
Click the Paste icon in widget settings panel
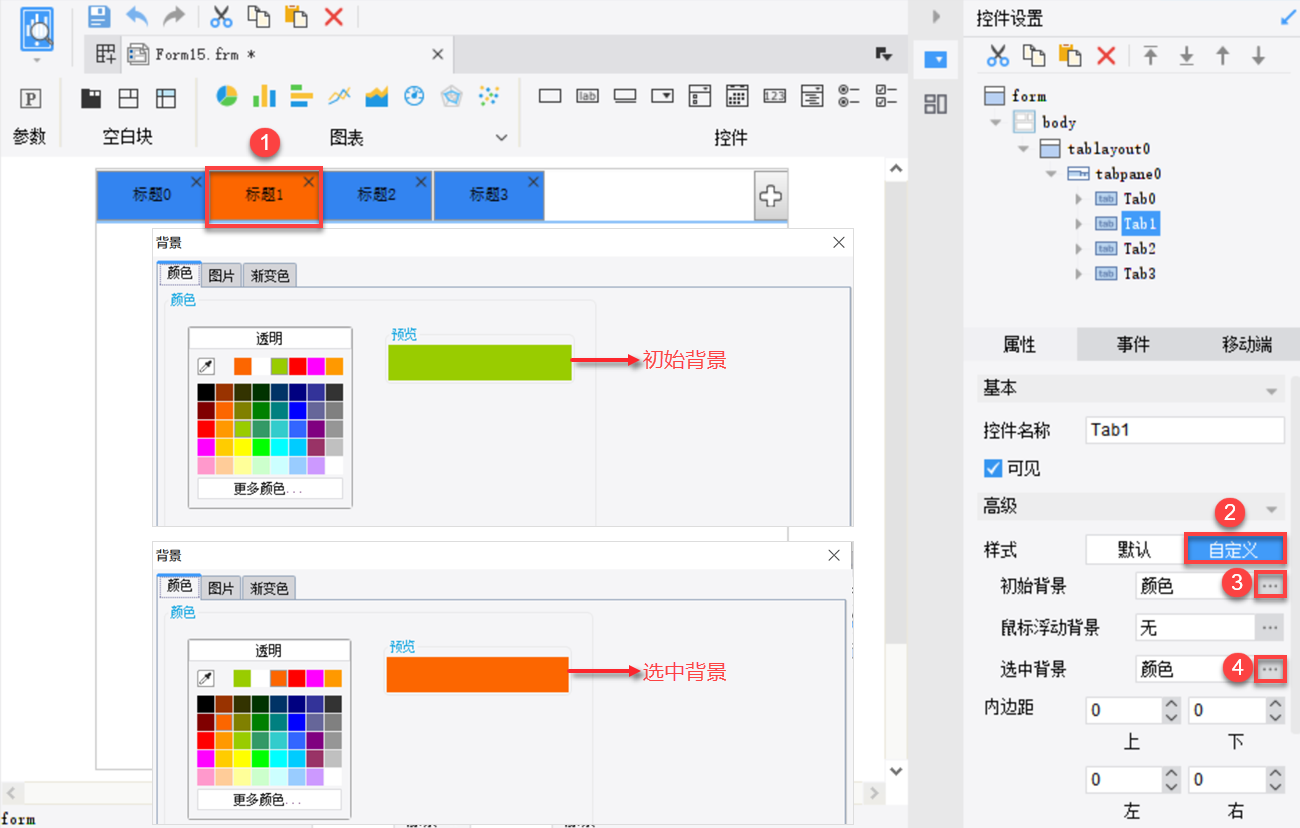click(1070, 56)
